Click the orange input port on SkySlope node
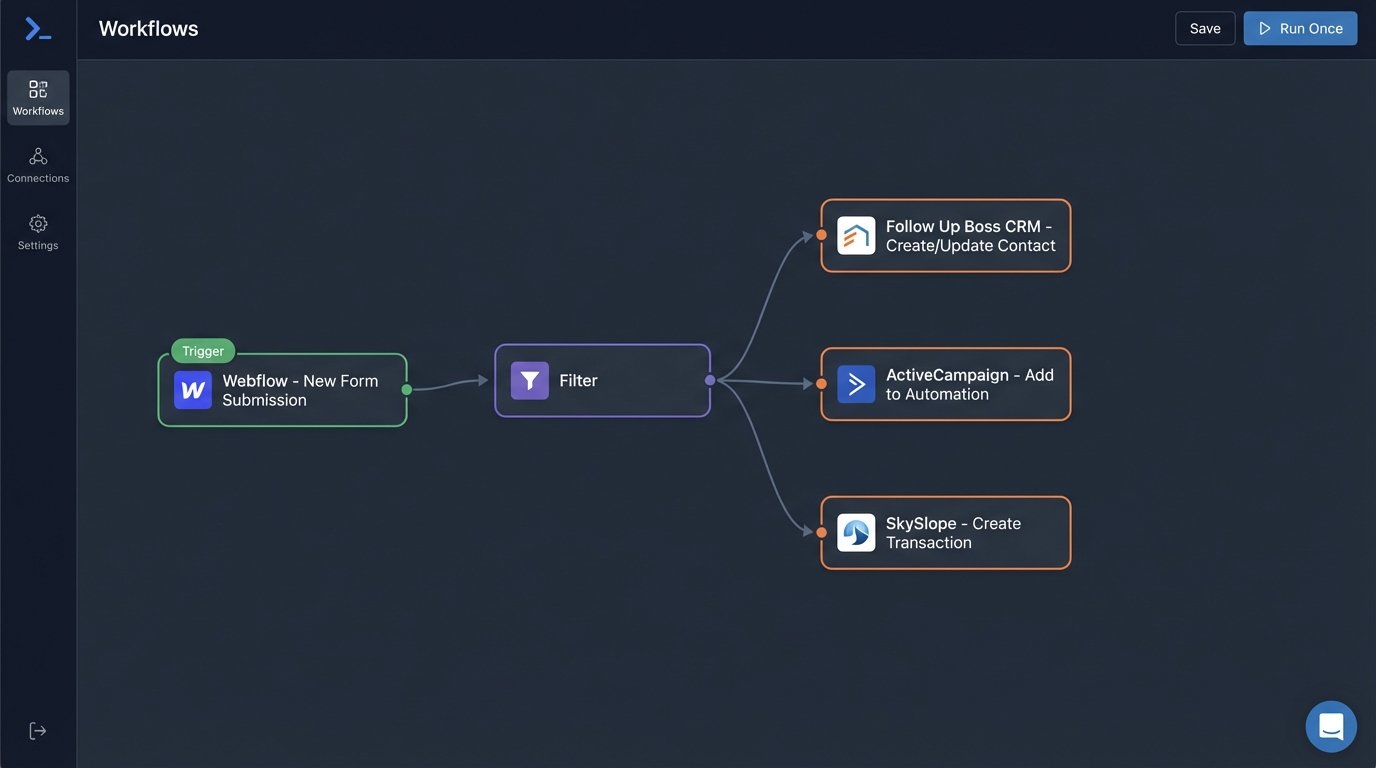This screenshot has width=1376, height=768. [820, 532]
